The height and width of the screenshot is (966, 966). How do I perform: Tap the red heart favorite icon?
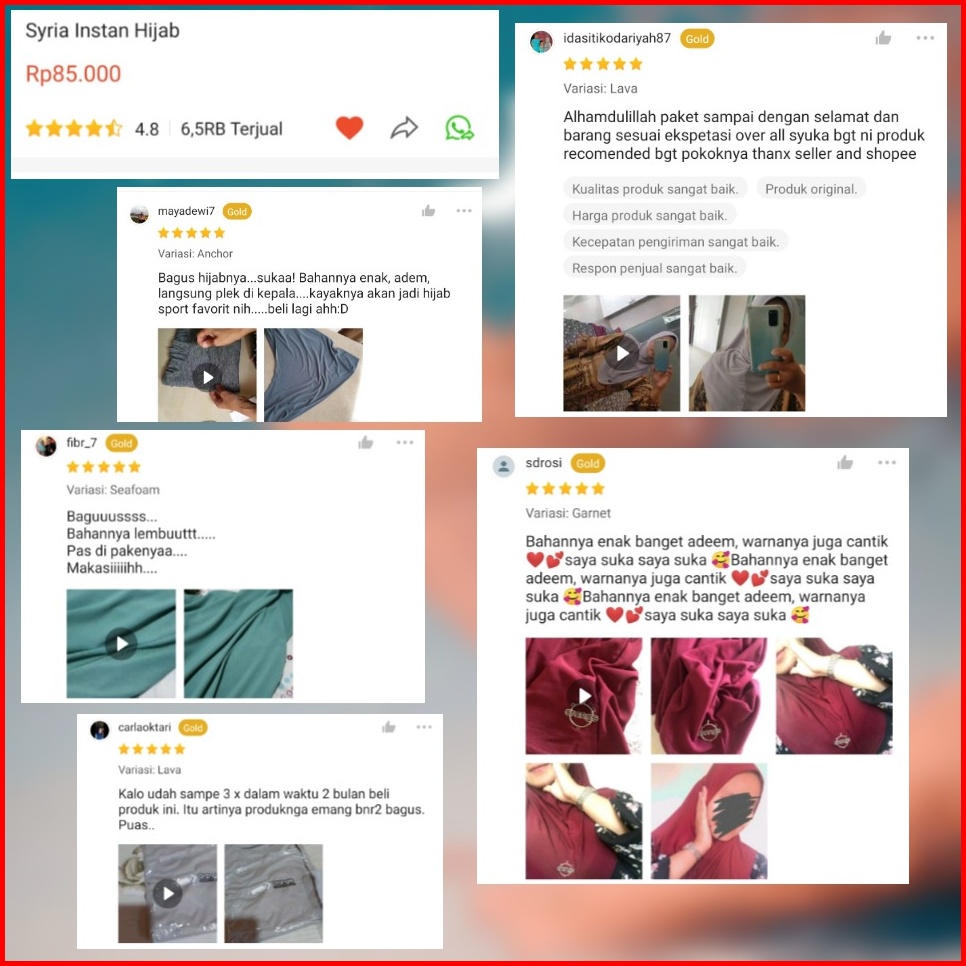(349, 128)
